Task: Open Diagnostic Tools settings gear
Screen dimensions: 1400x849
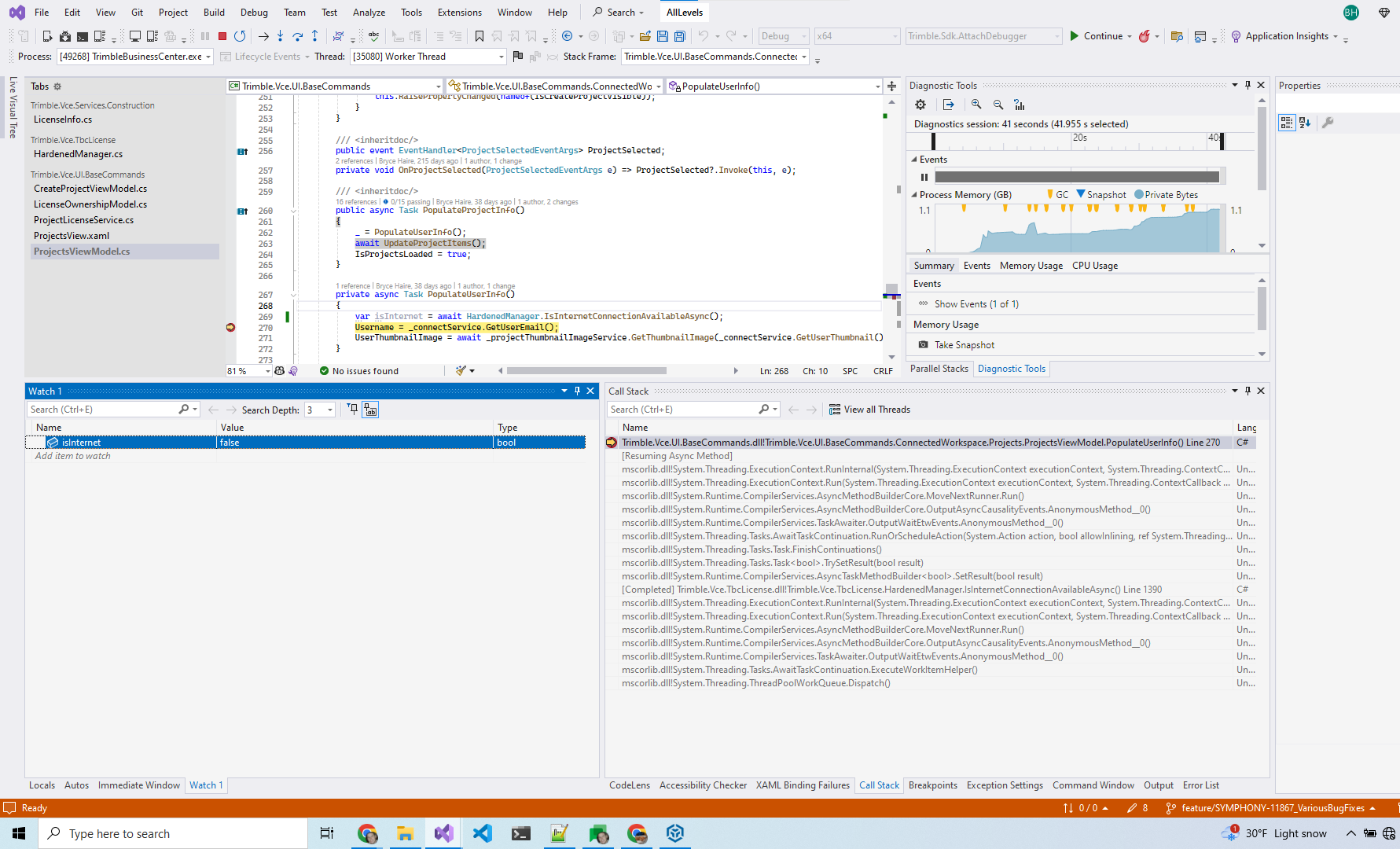Action: coord(920,105)
